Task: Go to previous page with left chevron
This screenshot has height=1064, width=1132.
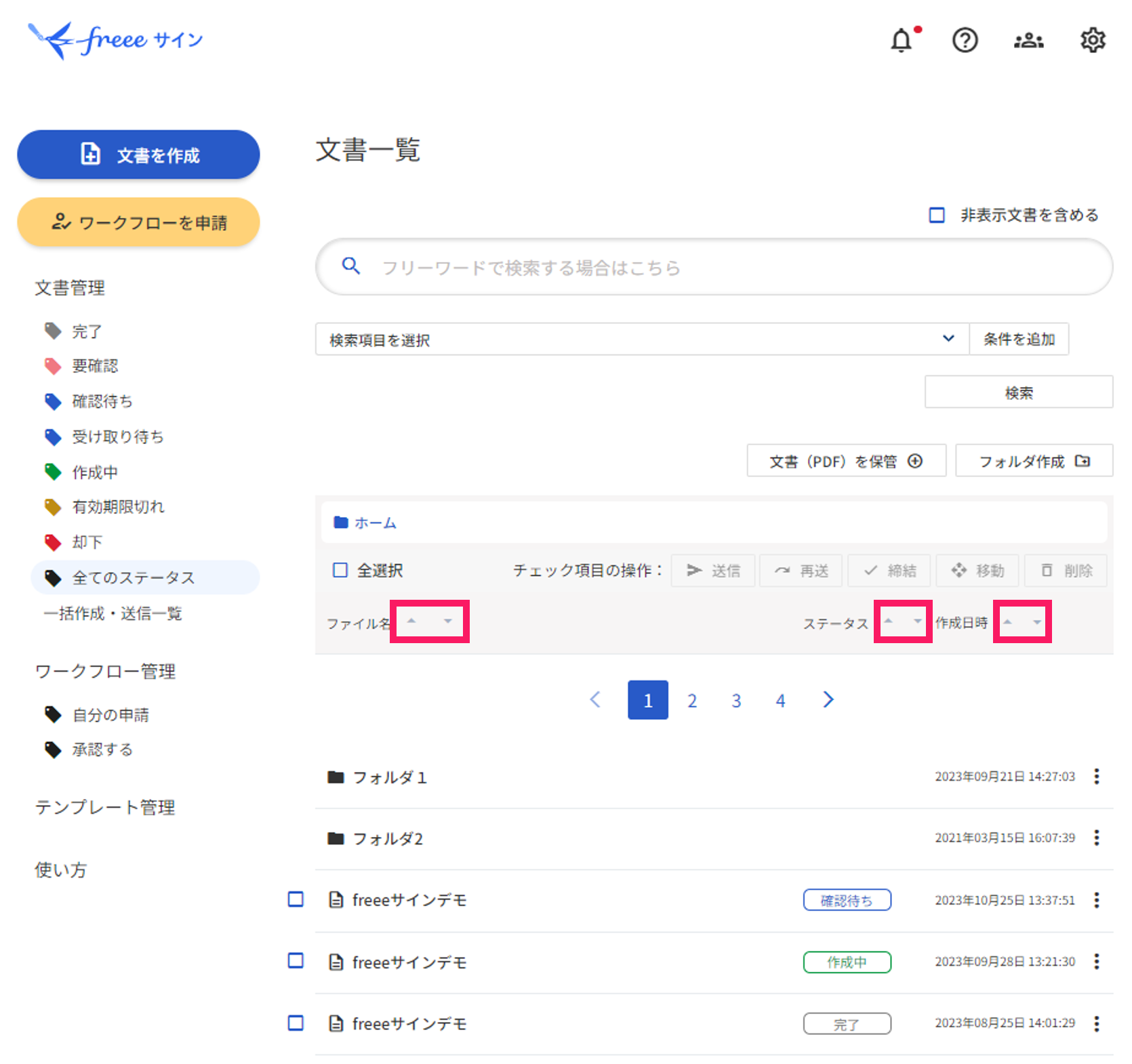Action: pos(595,699)
